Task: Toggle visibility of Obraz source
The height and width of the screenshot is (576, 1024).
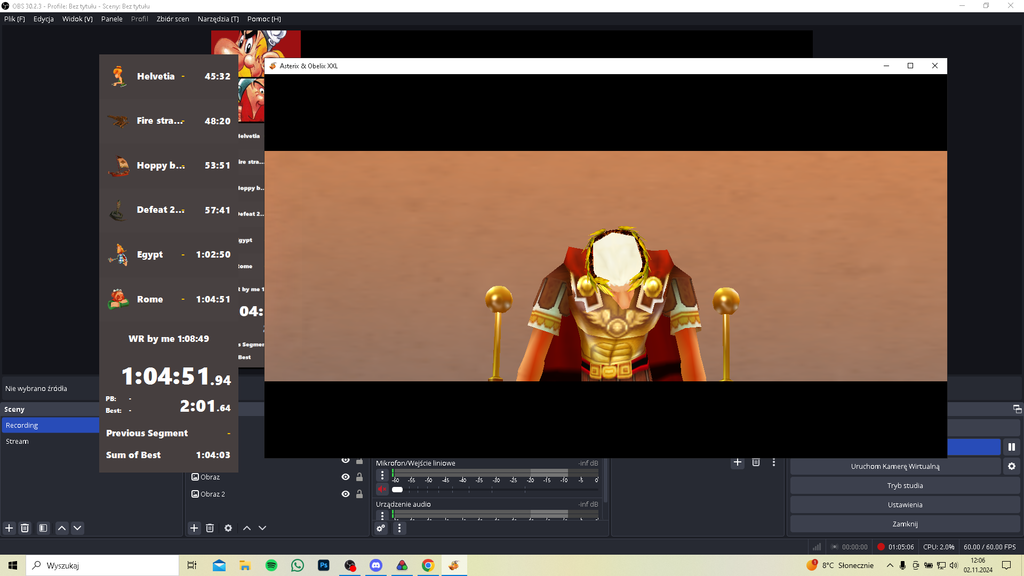Action: click(x=345, y=477)
